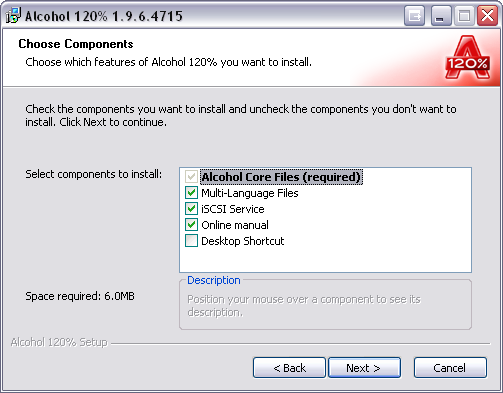Enable the Desktop Shortcut checkbox

(x=191, y=241)
